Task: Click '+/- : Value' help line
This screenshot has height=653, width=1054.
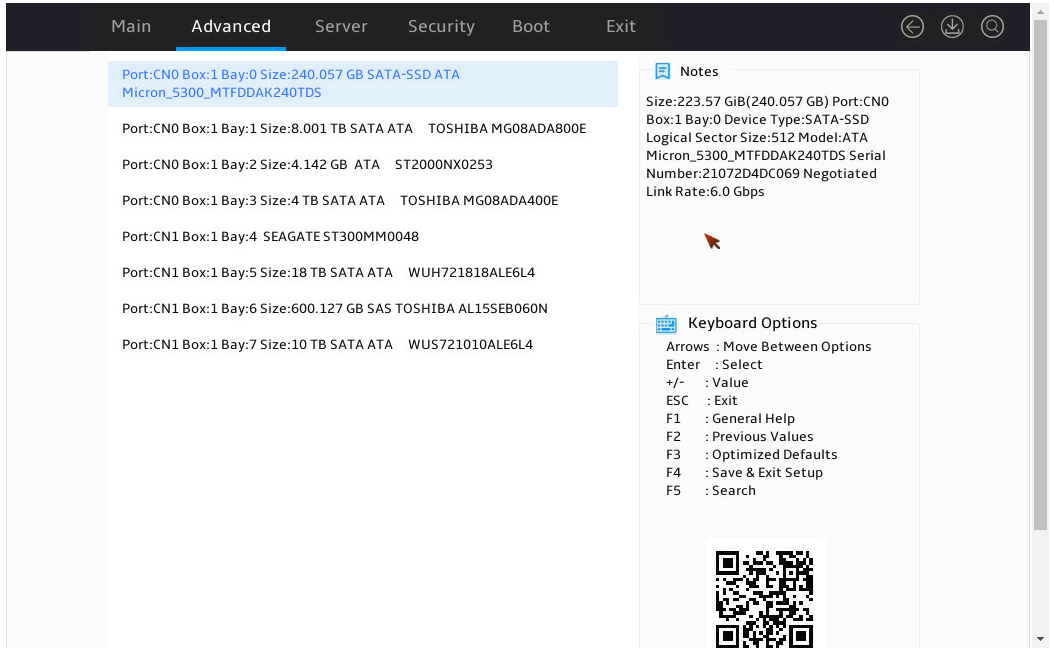Action: pyautogui.click(x=707, y=383)
